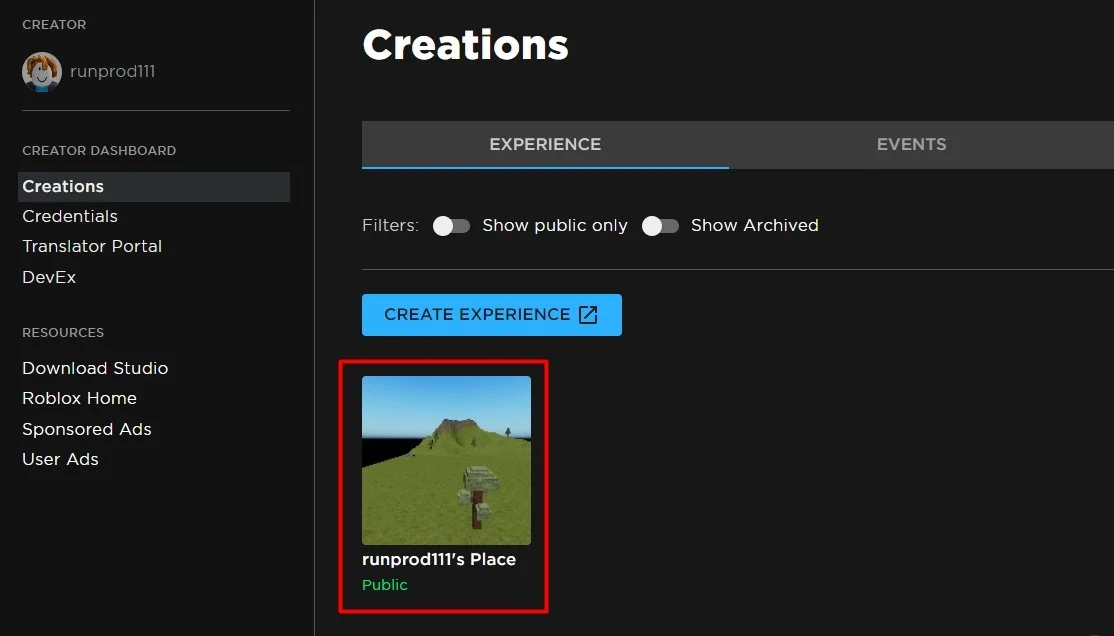Go to Translator Portal
The height and width of the screenshot is (636, 1114).
click(x=92, y=246)
